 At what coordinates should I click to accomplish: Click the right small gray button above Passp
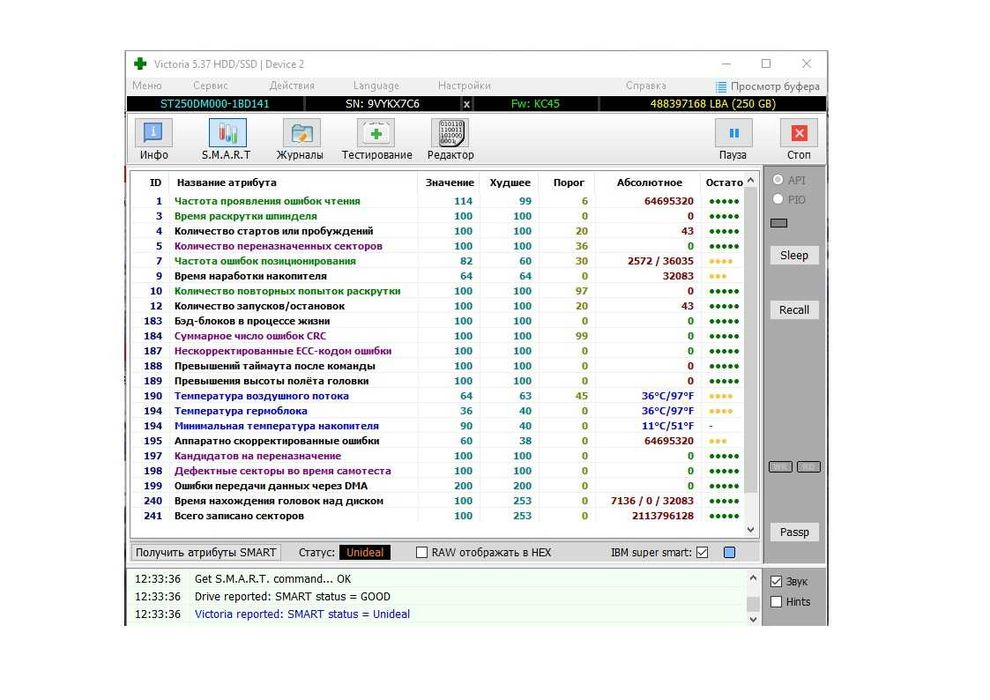tap(809, 467)
